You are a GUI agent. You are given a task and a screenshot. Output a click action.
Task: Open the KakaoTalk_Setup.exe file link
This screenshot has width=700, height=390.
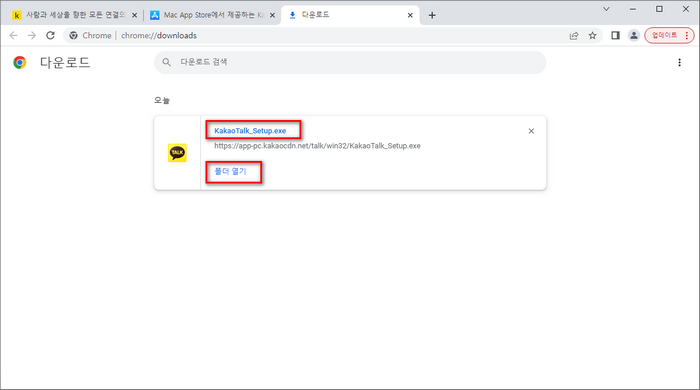[250, 131]
